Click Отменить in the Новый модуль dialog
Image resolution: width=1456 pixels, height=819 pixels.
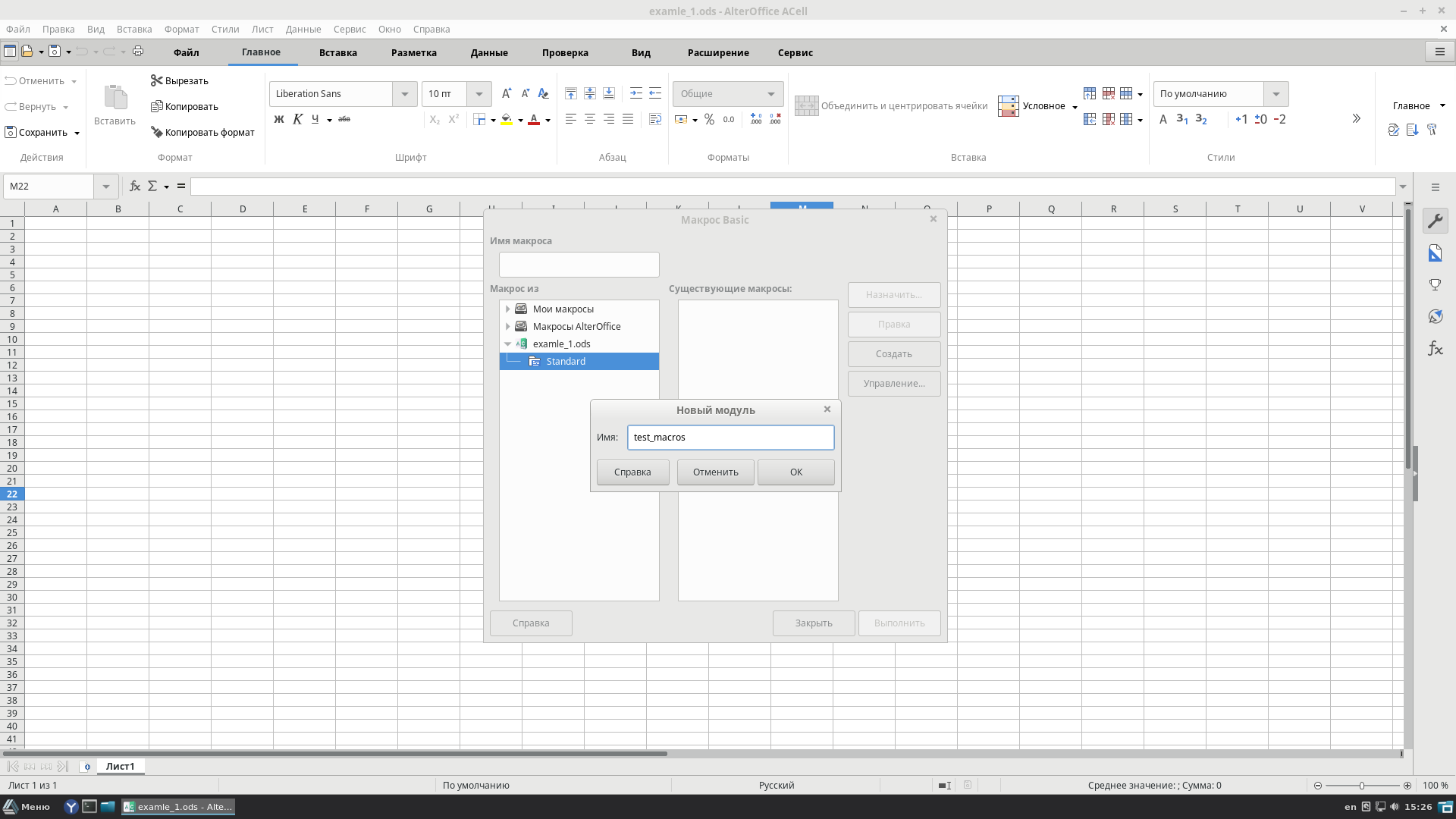715,471
